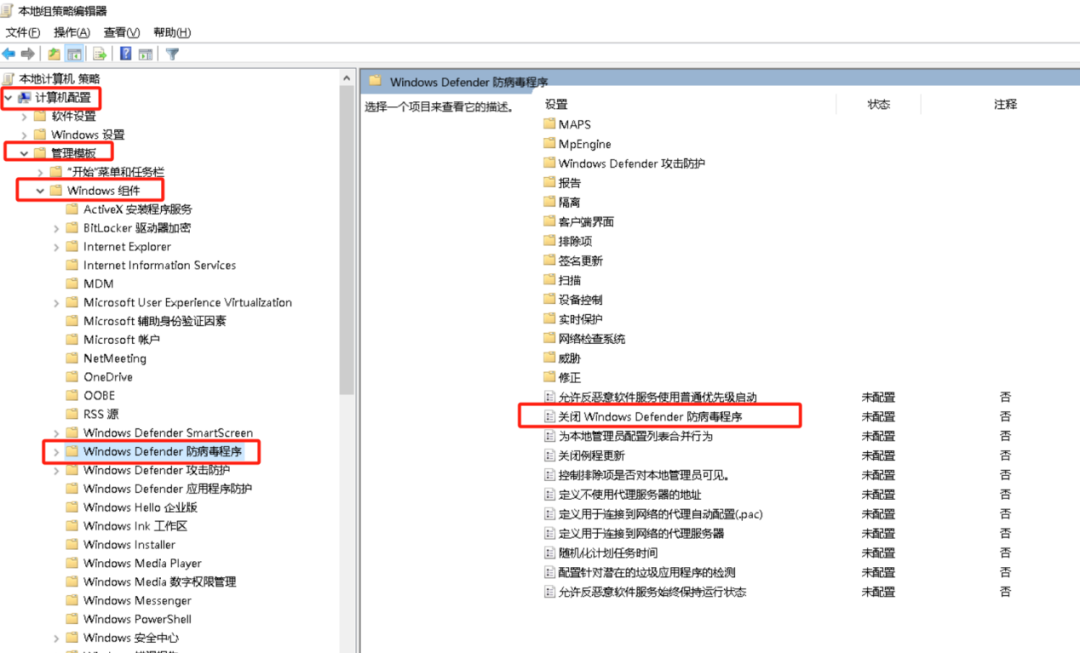The height and width of the screenshot is (653, 1080).
Task: Click the folder icon beside 客户端界面
Action: (x=549, y=221)
